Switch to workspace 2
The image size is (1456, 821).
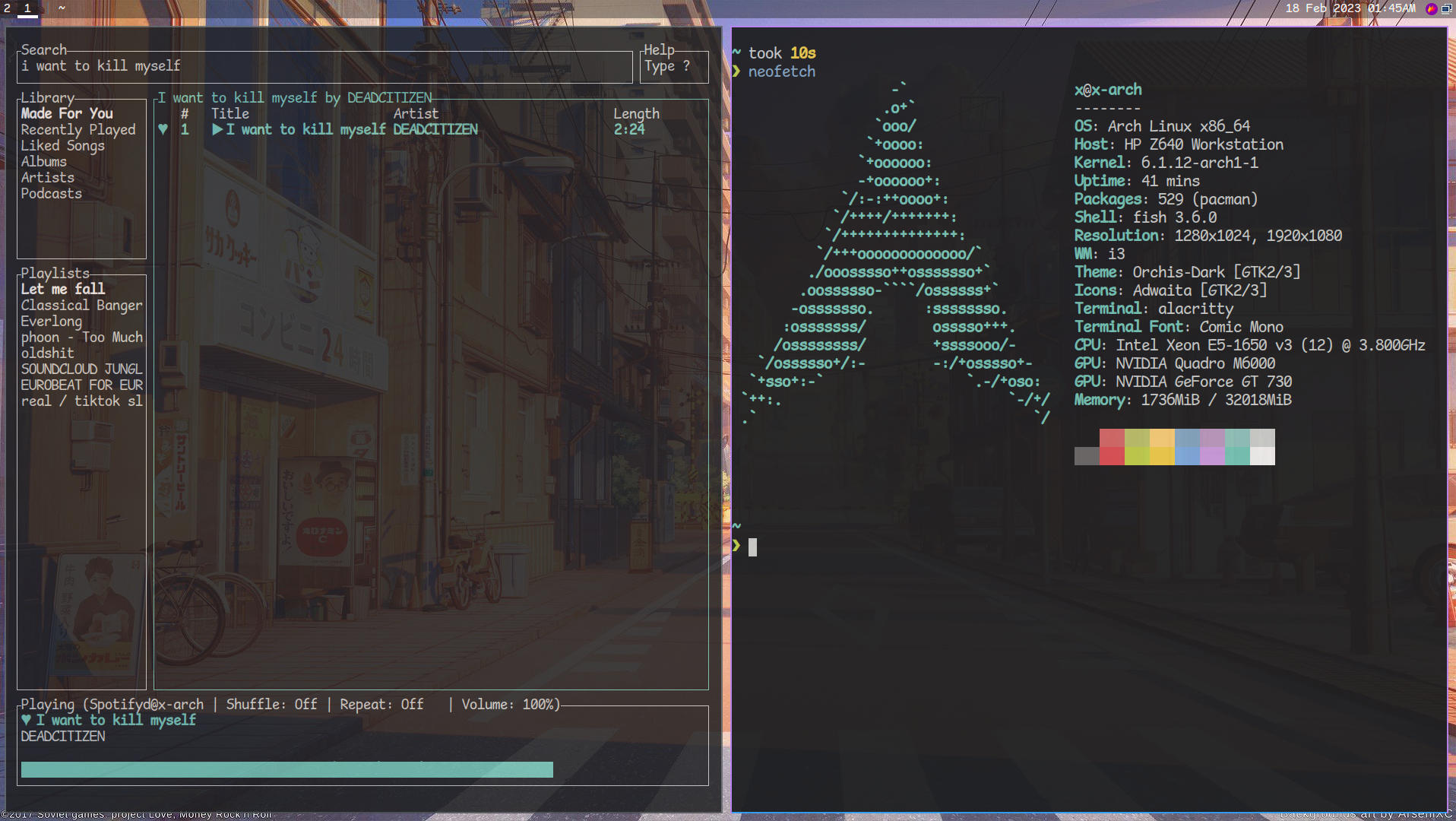8,8
